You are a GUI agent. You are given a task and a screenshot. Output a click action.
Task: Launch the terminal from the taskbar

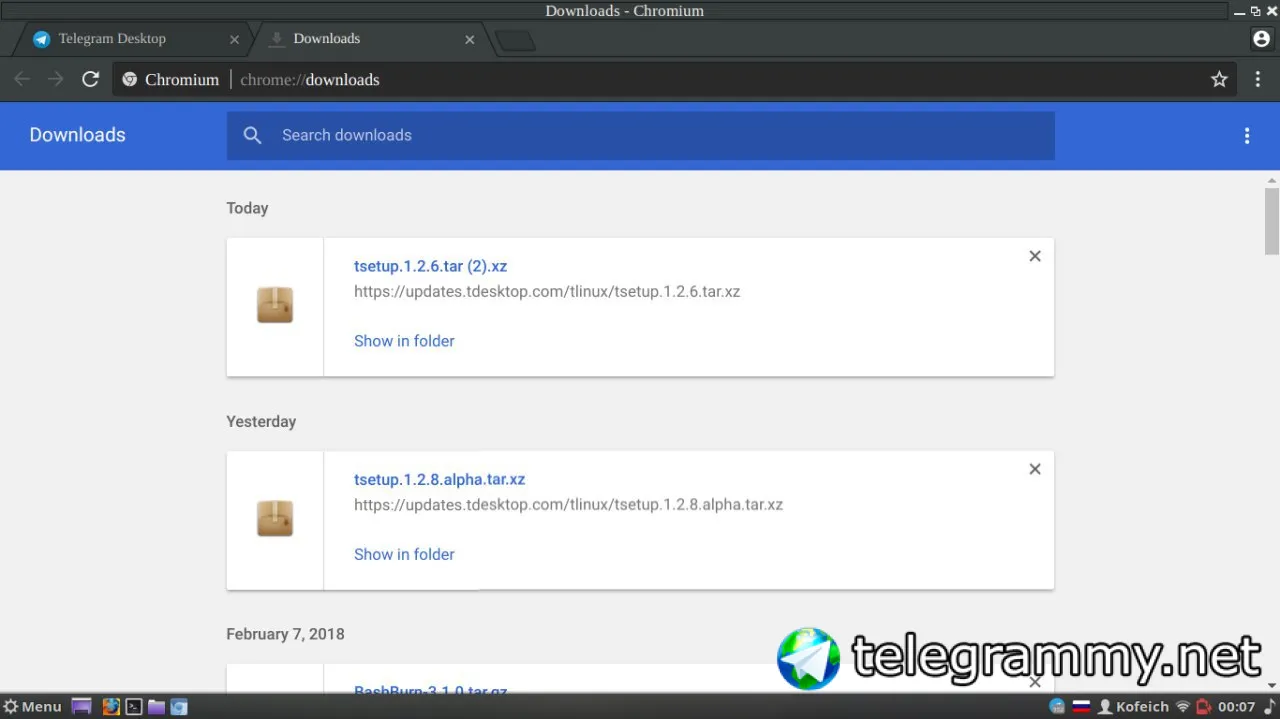click(133, 706)
